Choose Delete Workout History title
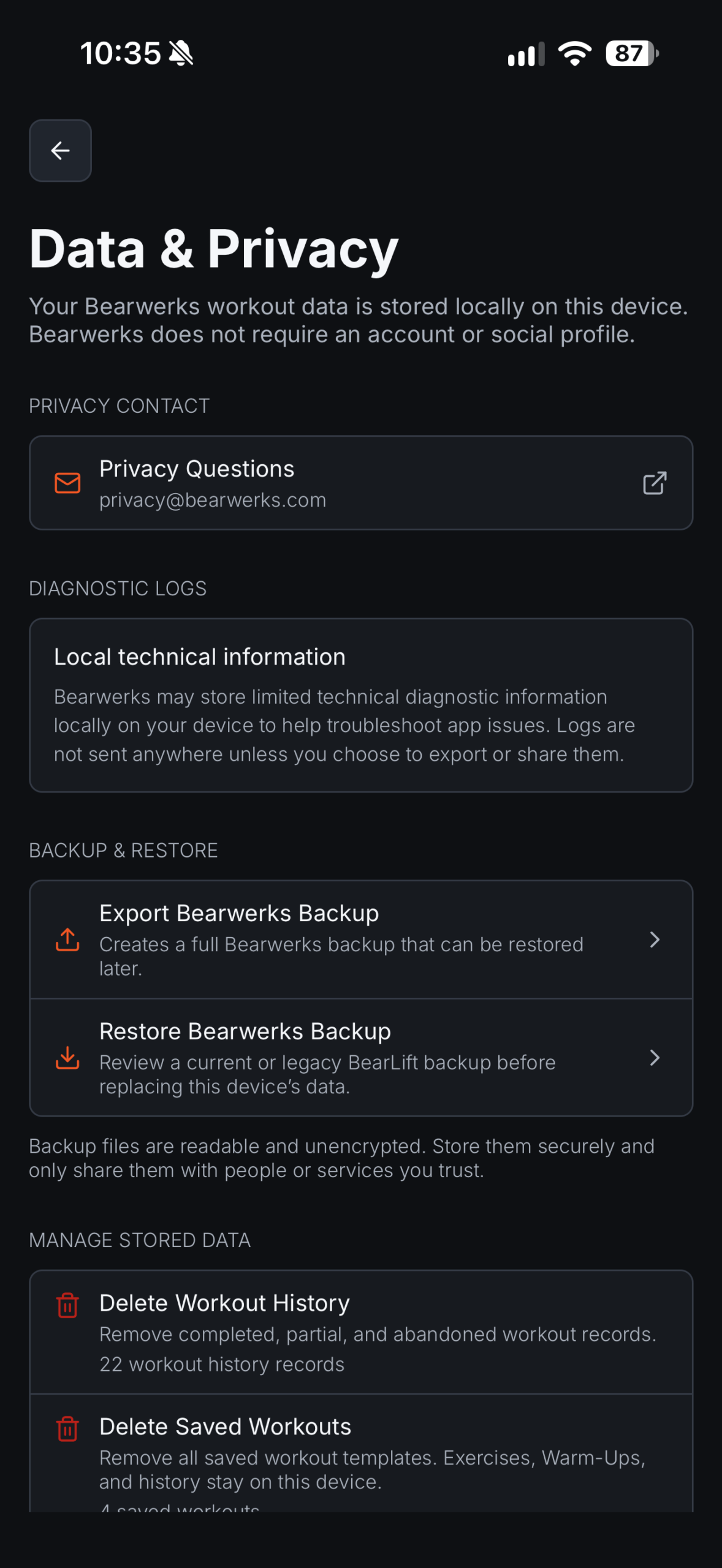The width and height of the screenshot is (722, 1568). [224, 1303]
